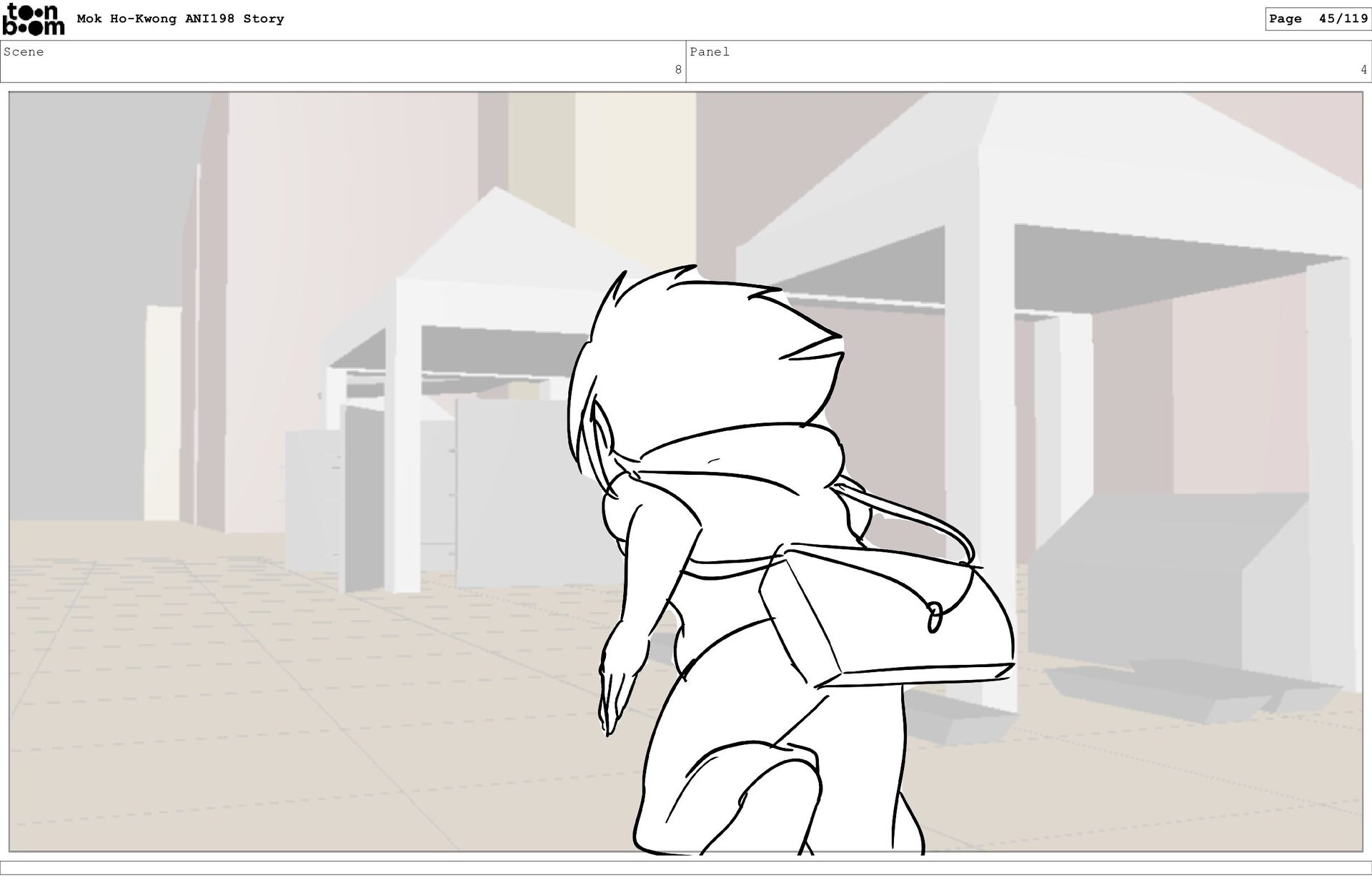Select the scene number 8
The image size is (1372, 888).
tap(677, 70)
